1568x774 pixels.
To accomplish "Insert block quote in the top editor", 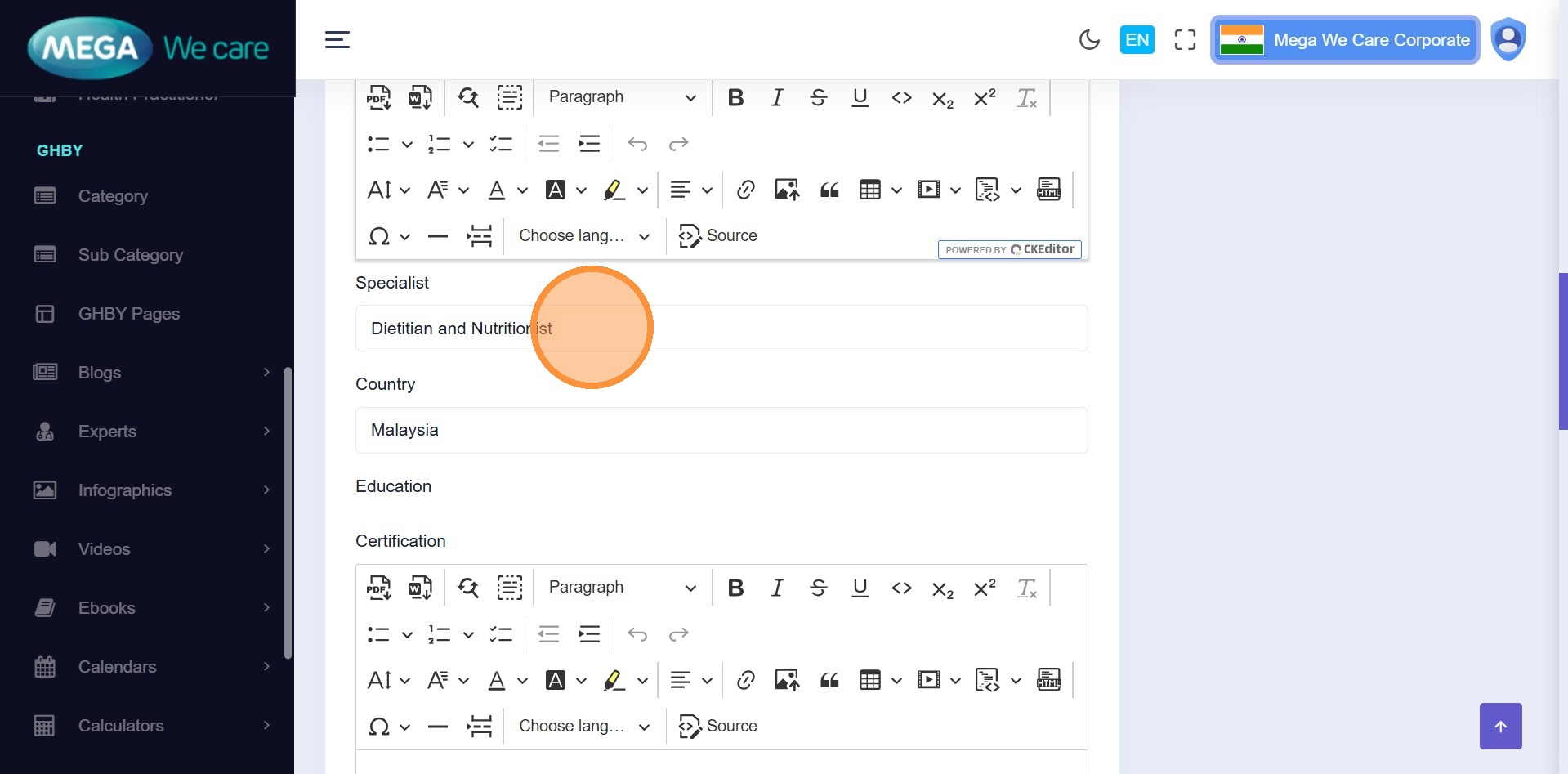I will point(829,190).
